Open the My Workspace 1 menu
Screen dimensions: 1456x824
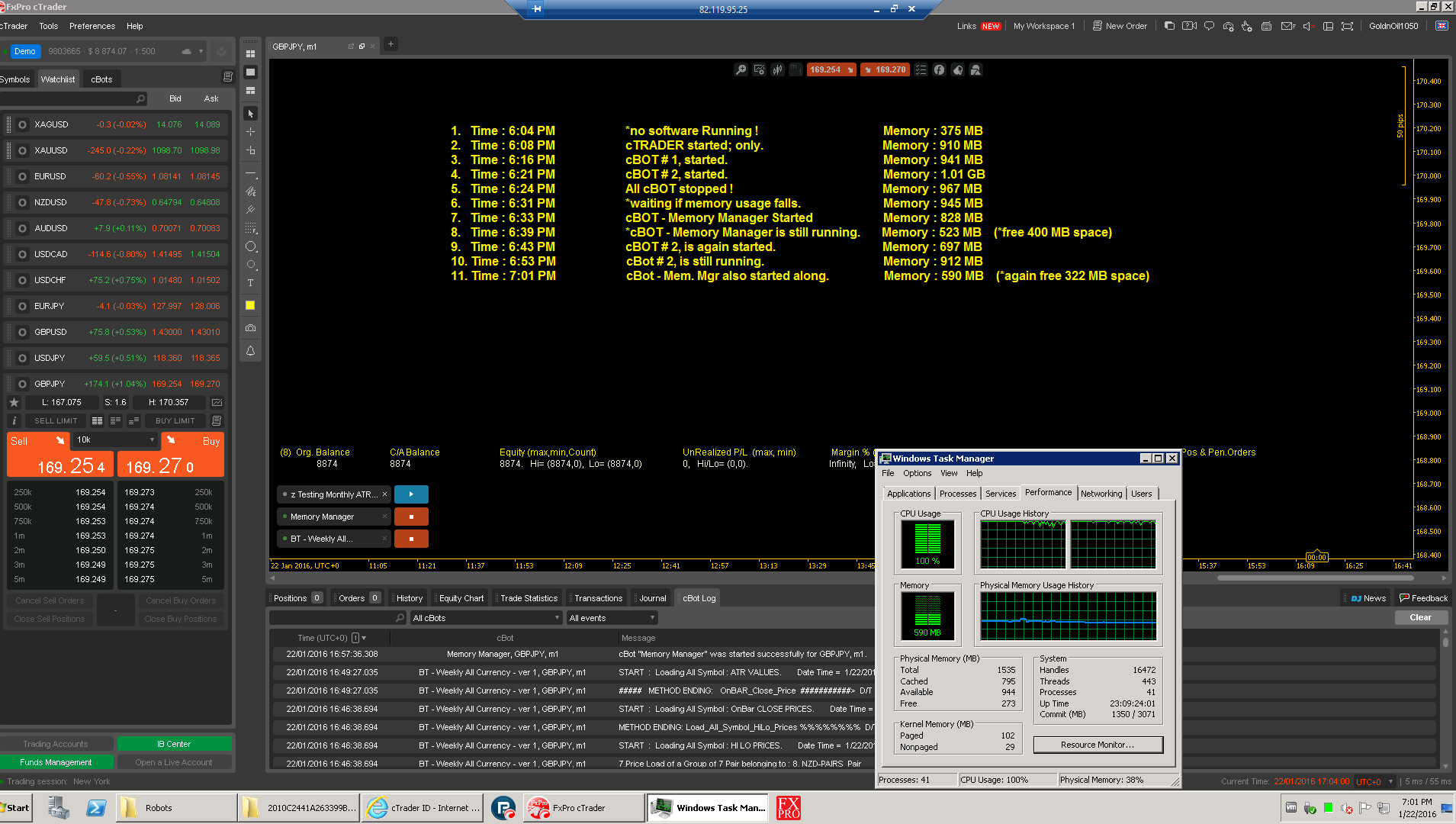[1043, 26]
